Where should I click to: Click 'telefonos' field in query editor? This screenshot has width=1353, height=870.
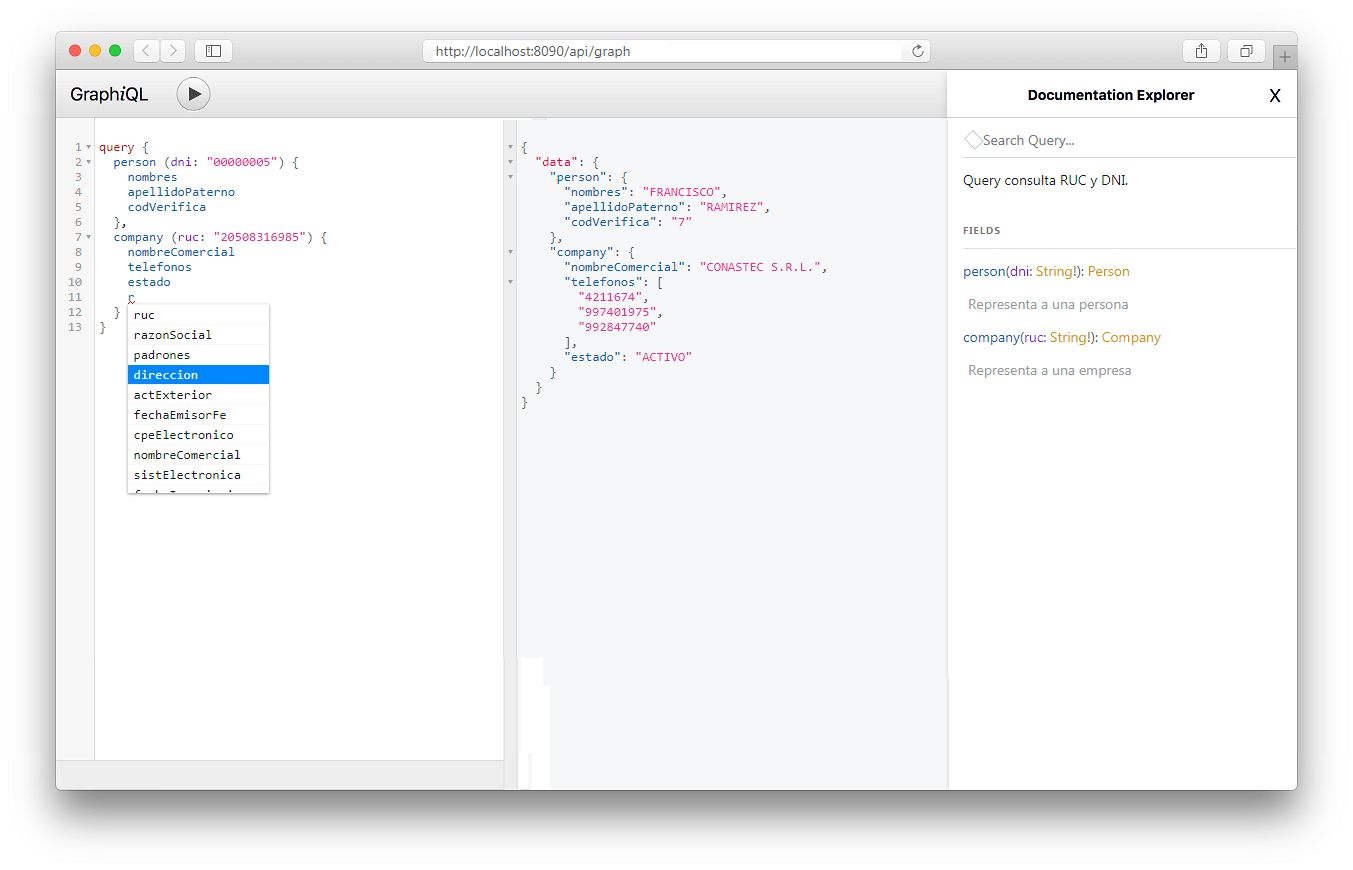159,267
